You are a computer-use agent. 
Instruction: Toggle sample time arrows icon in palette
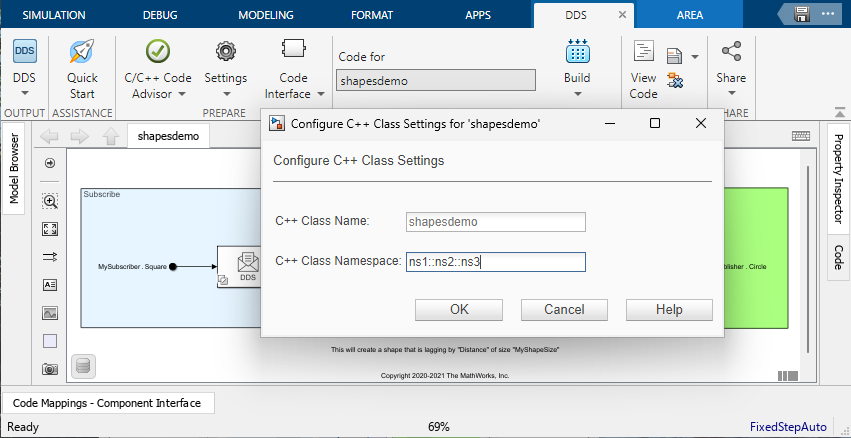click(x=50, y=257)
